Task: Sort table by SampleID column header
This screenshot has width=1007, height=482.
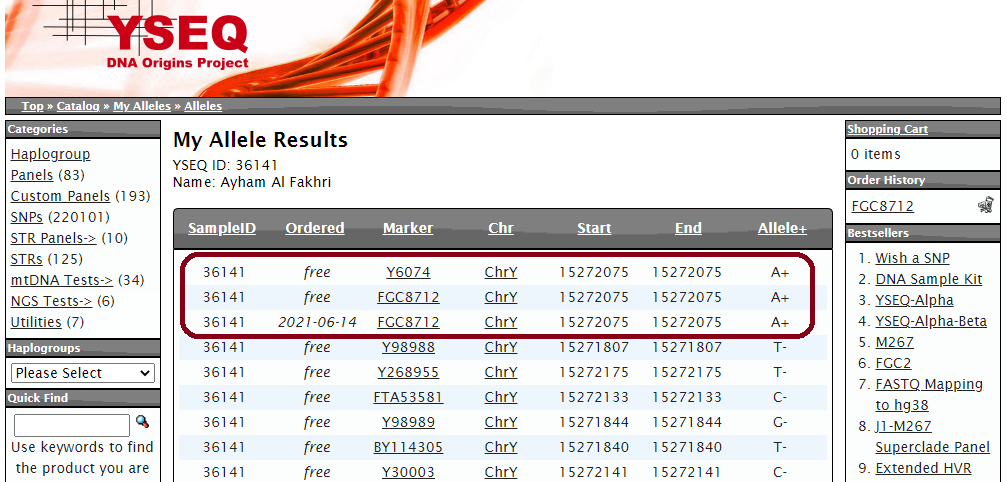Action: [222, 229]
